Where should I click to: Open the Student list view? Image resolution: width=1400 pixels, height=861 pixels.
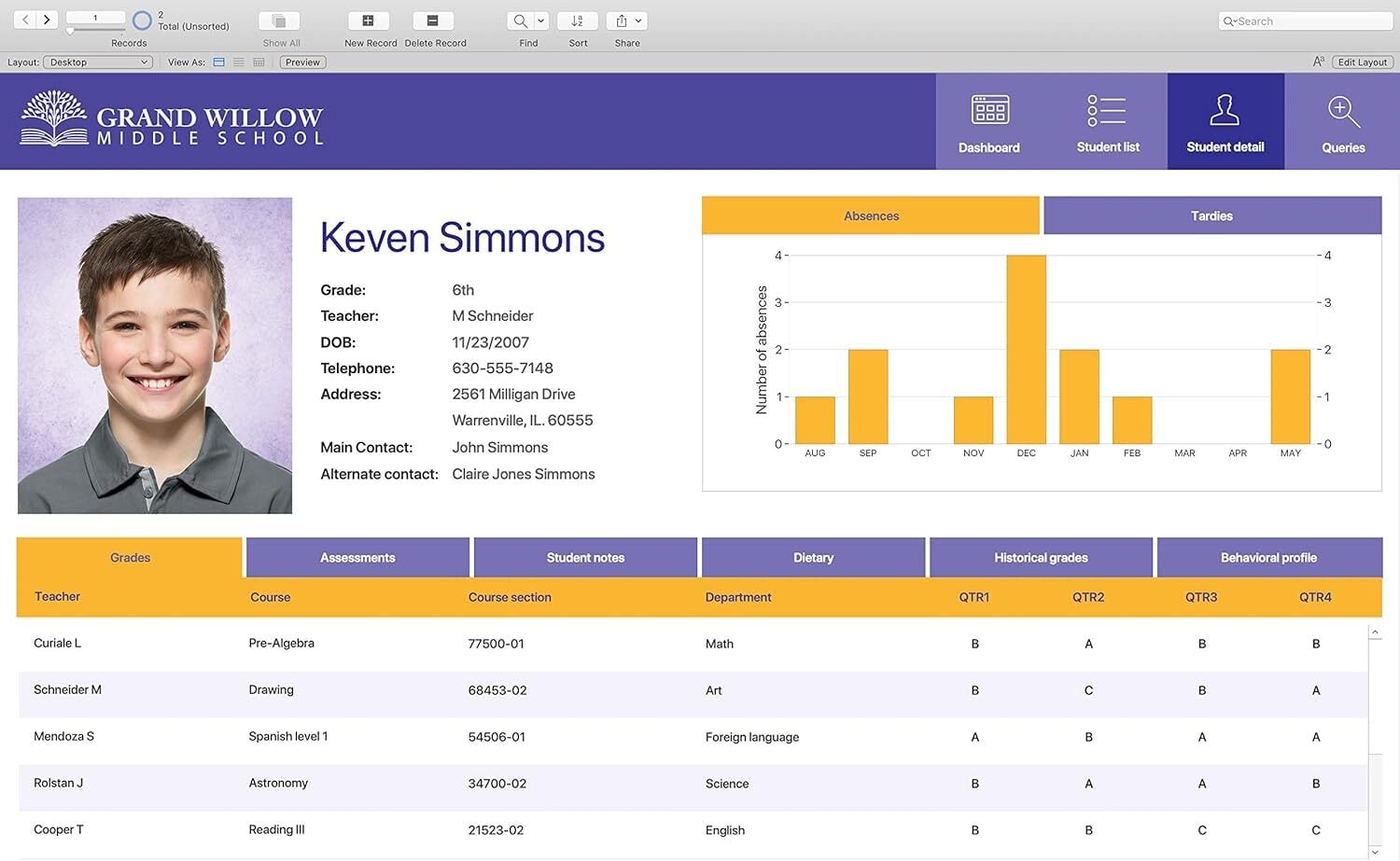tap(1107, 122)
